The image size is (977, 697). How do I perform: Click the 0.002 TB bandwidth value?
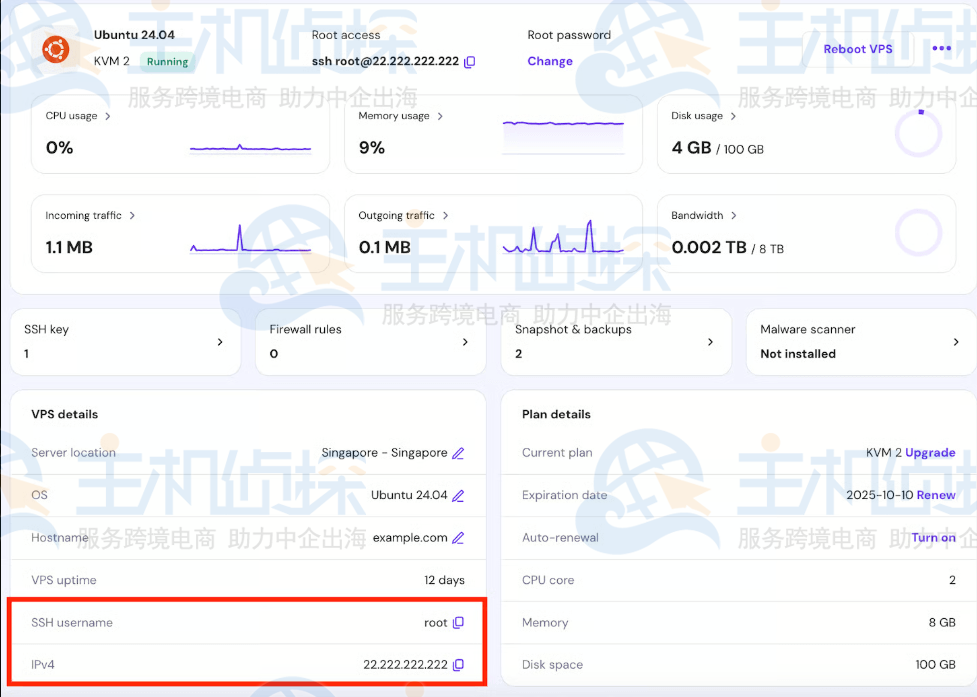click(708, 247)
